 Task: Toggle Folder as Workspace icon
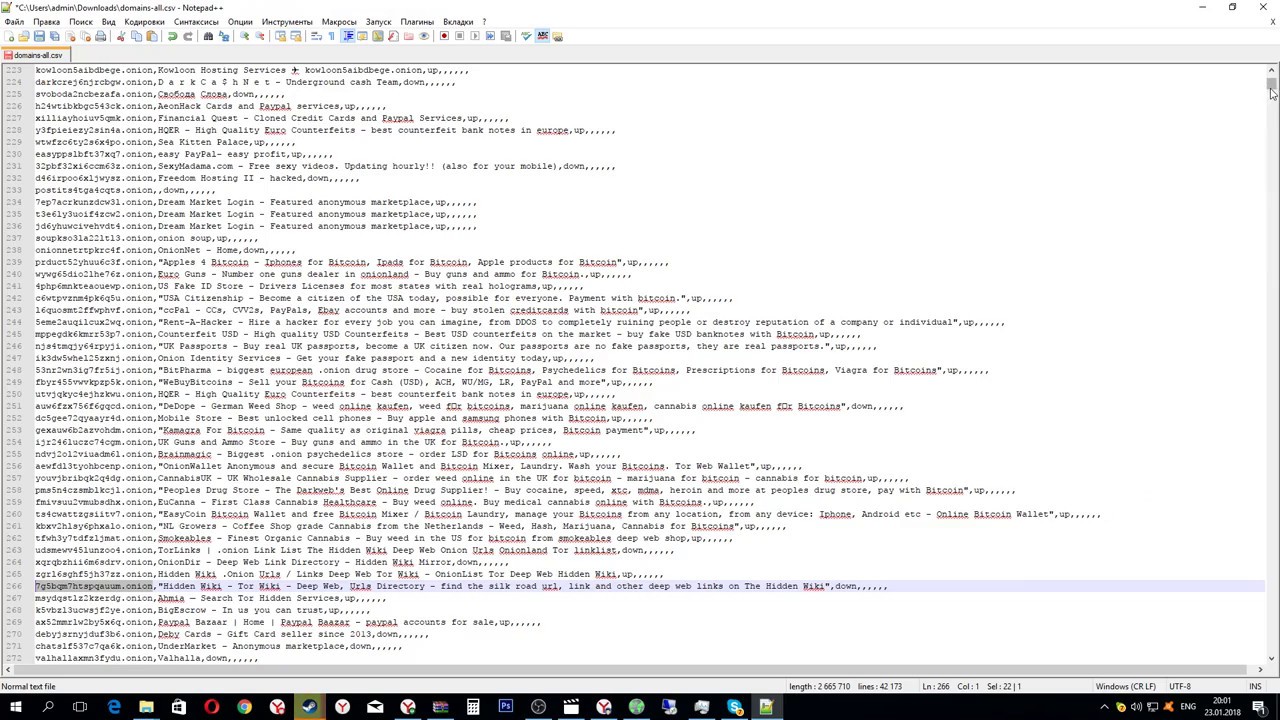point(409,36)
